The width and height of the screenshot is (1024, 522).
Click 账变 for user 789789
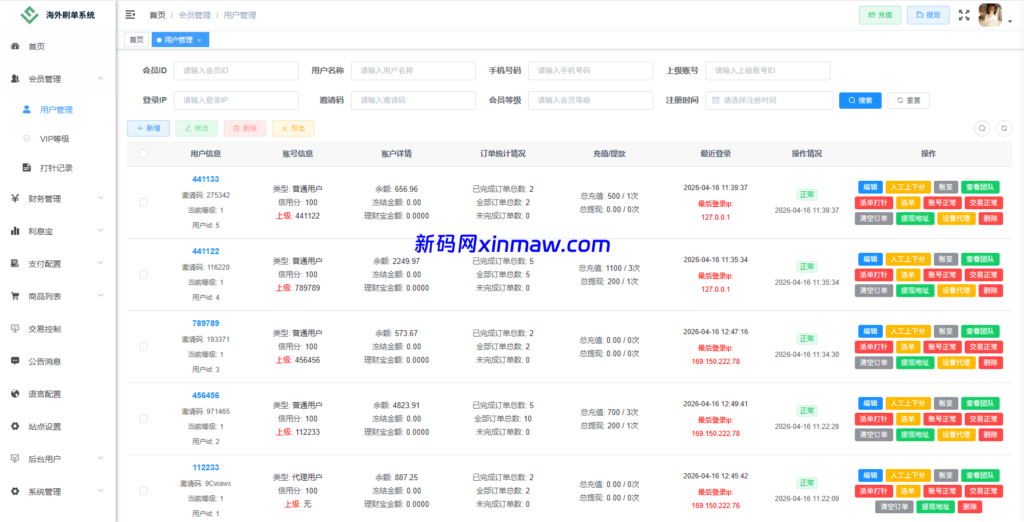[x=946, y=331]
